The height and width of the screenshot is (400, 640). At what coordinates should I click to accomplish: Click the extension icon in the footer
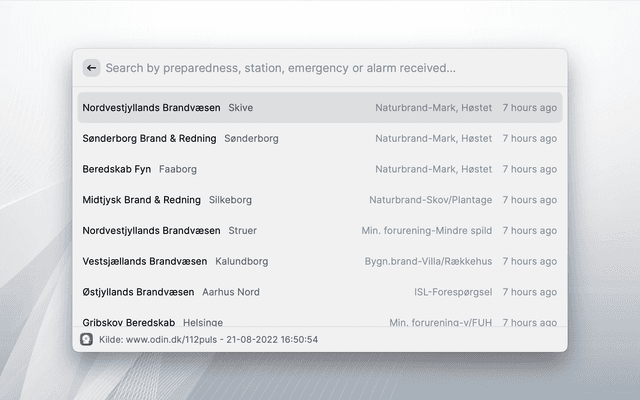point(87,339)
